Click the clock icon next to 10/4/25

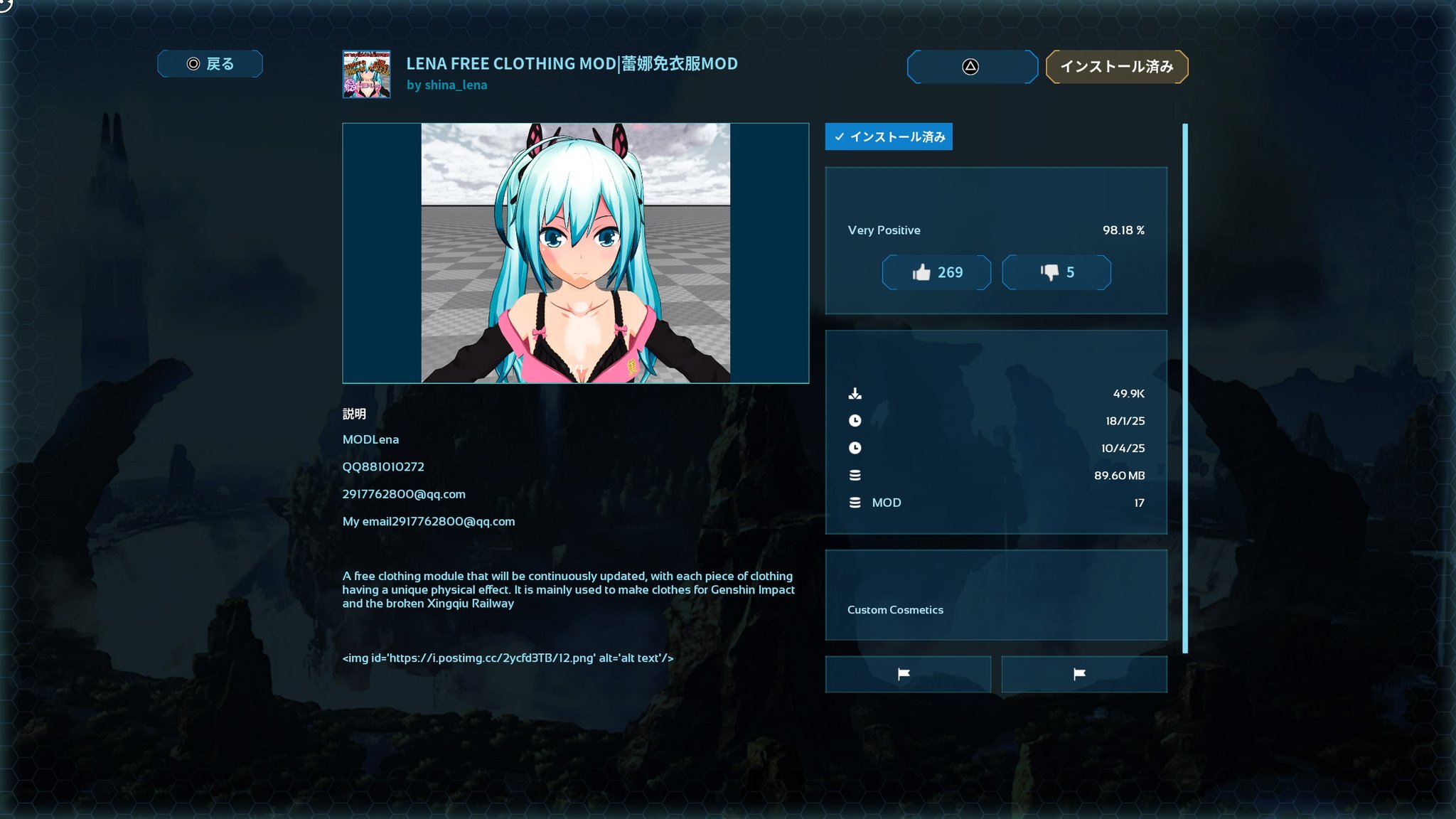point(855,448)
